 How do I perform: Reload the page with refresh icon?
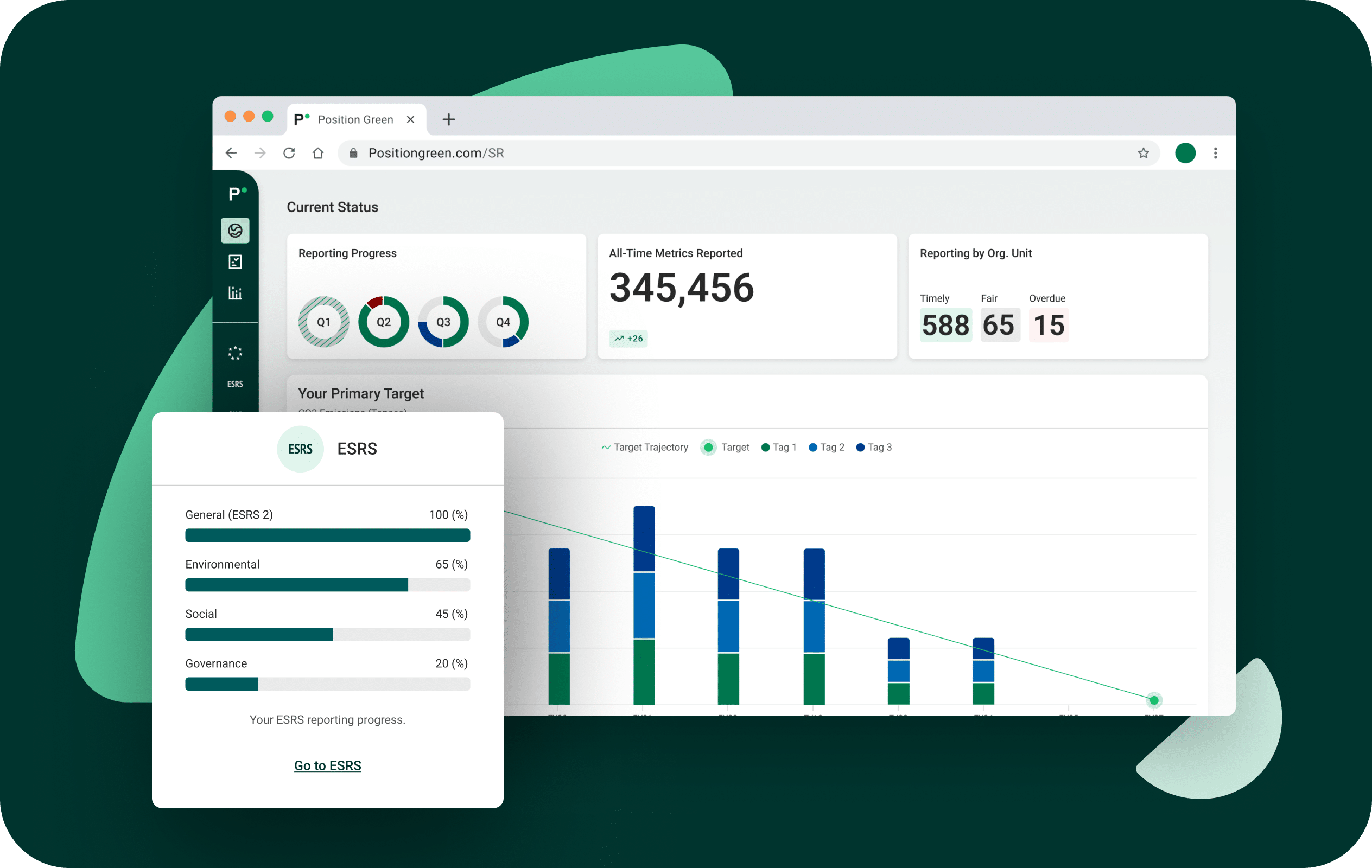pos(289,153)
